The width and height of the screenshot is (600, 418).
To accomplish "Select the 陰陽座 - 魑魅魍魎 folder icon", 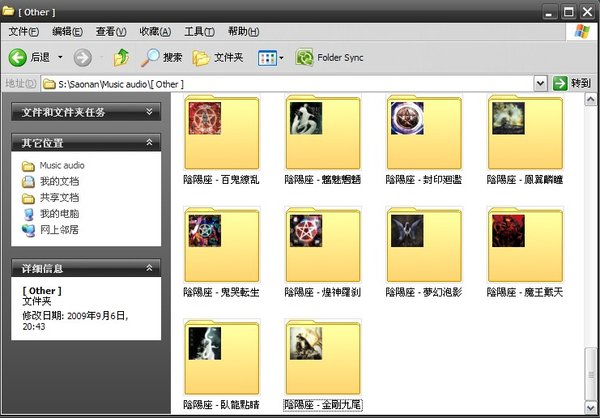I will coord(323,133).
